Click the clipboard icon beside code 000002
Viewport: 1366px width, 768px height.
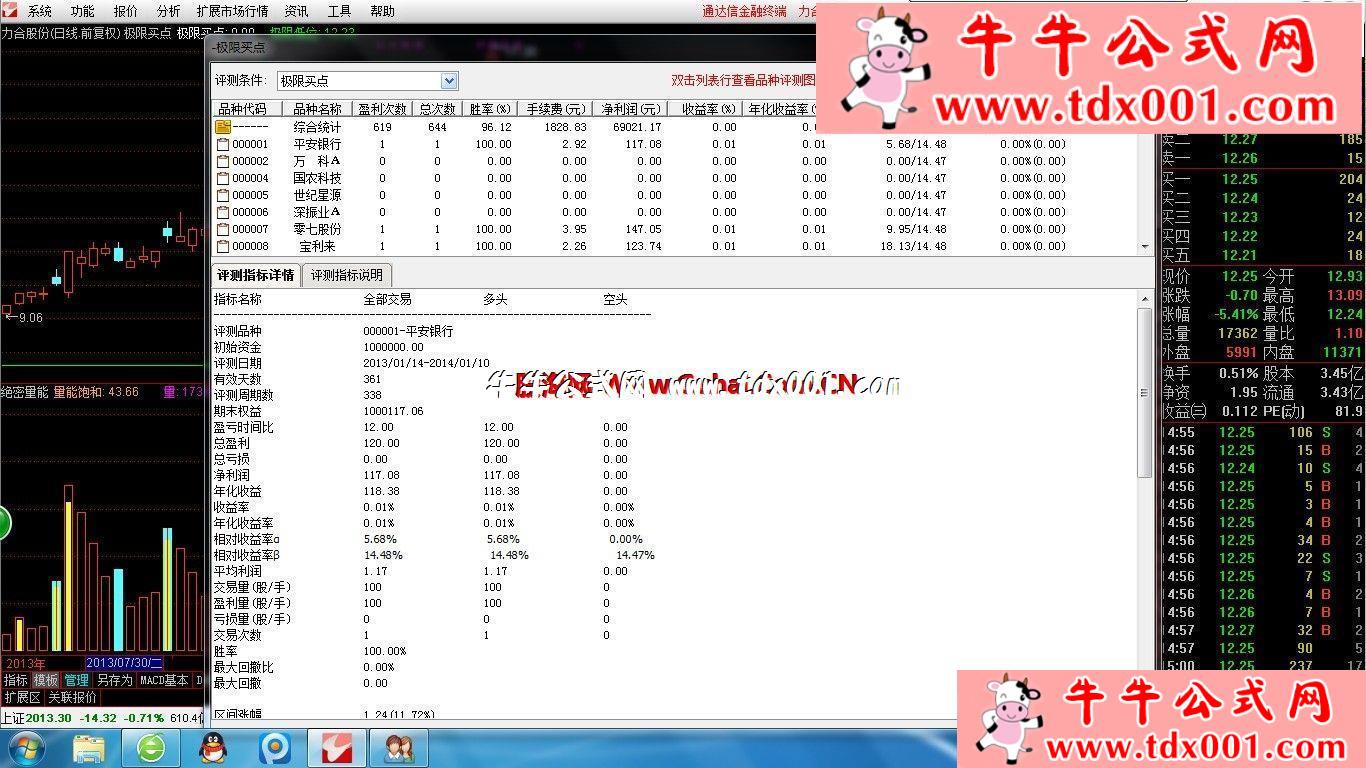(x=223, y=161)
